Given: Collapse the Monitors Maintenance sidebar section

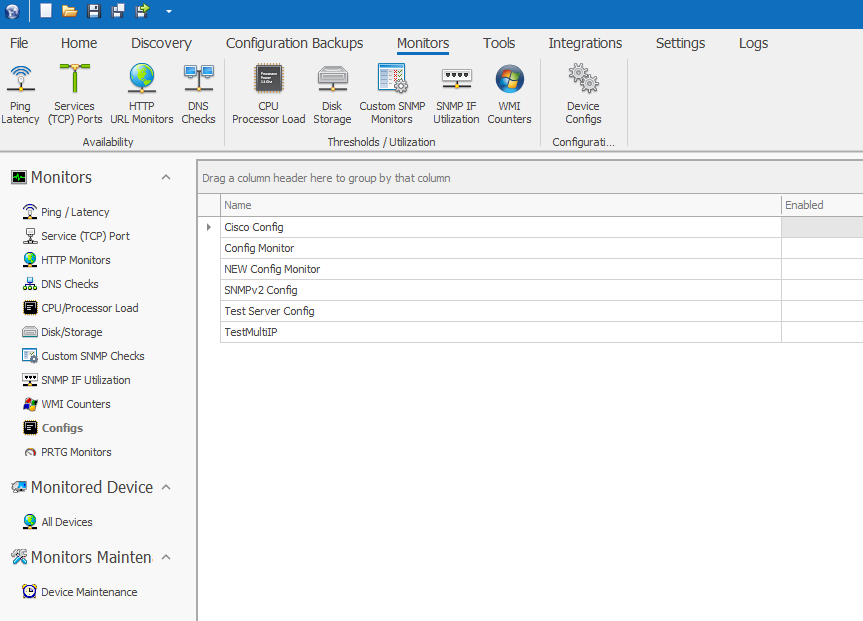Looking at the screenshot, I should (x=166, y=557).
